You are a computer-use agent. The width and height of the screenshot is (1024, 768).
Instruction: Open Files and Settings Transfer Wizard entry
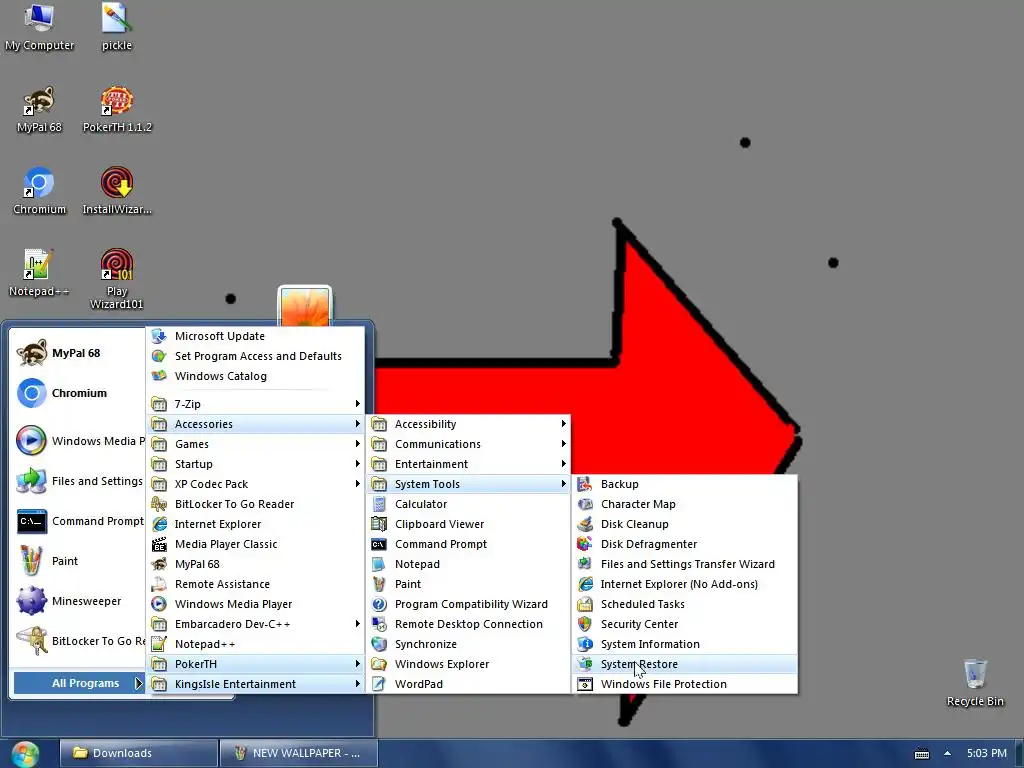(684, 564)
